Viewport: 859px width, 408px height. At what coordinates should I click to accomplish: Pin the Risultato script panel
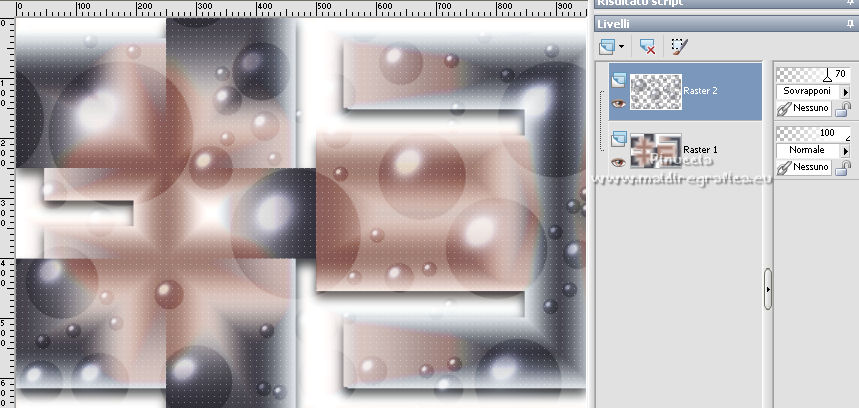tap(850, 3)
